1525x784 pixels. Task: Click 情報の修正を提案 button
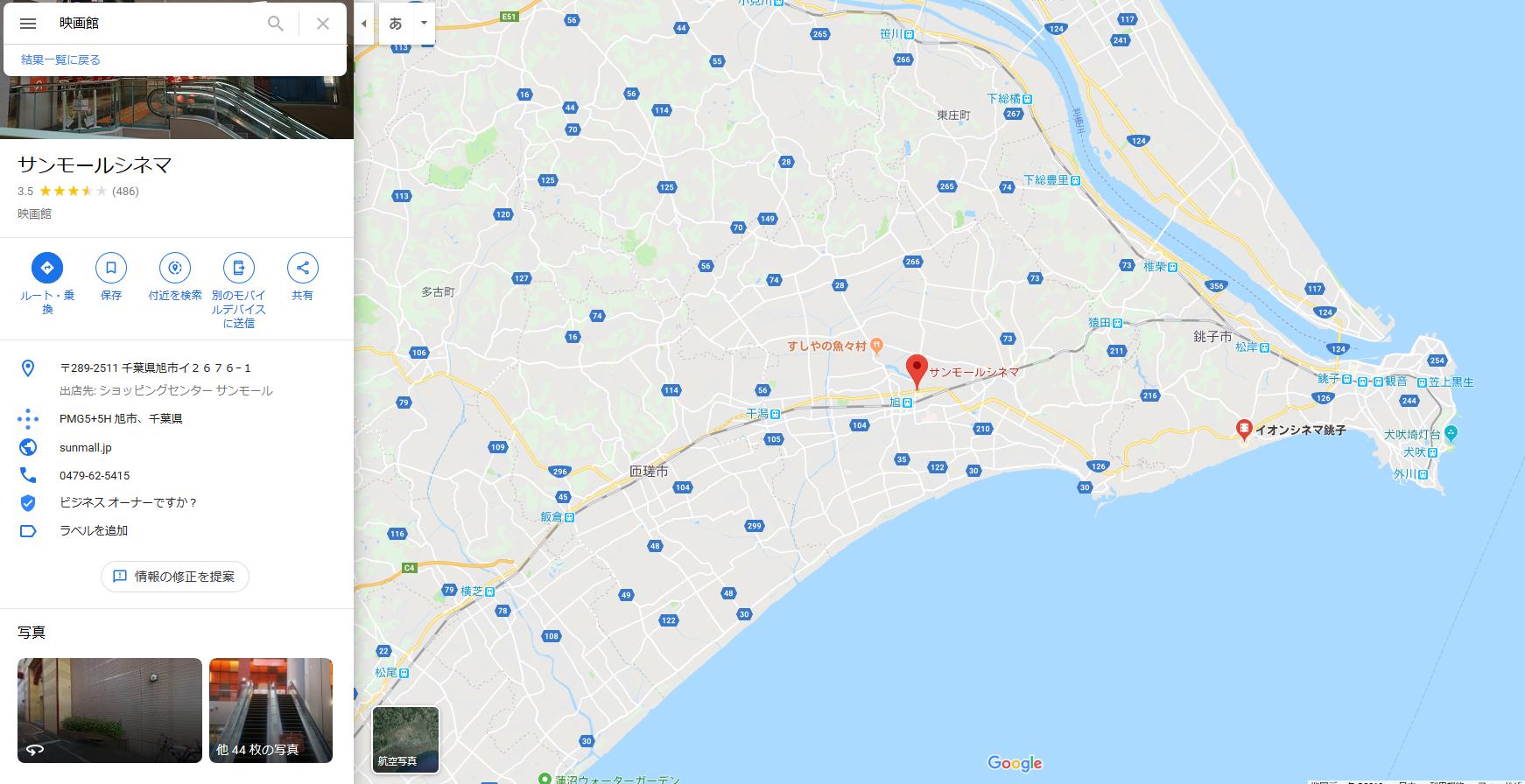click(x=175, y=577)
